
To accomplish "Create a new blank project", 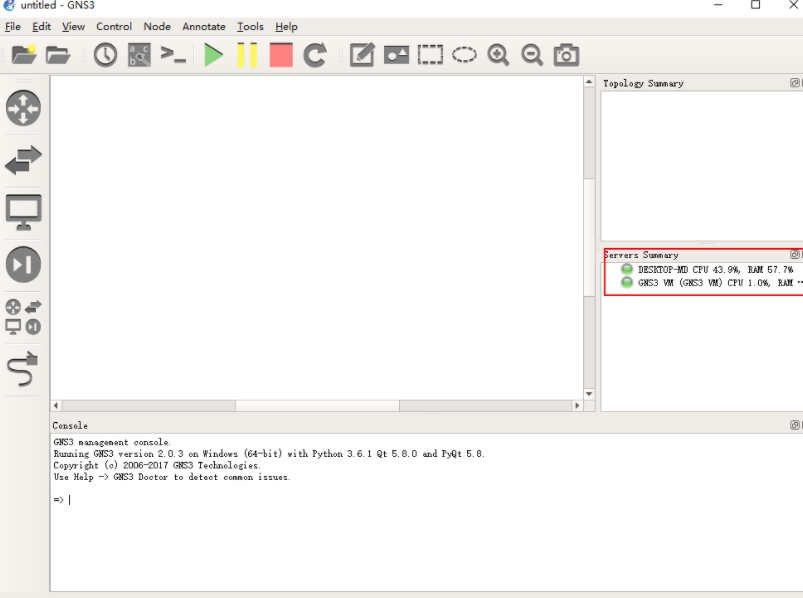I will coord(24,55).
